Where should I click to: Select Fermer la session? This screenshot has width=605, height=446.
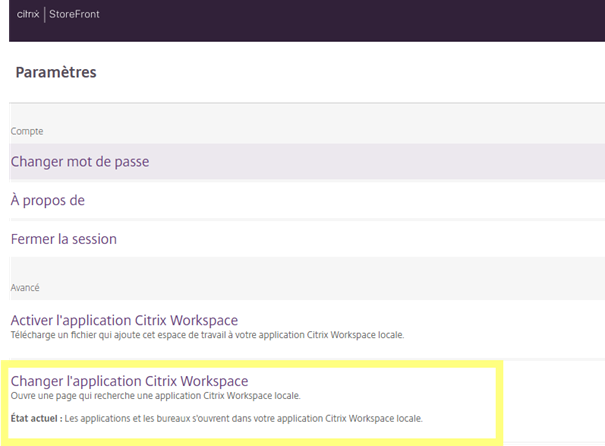click(64, 239)
